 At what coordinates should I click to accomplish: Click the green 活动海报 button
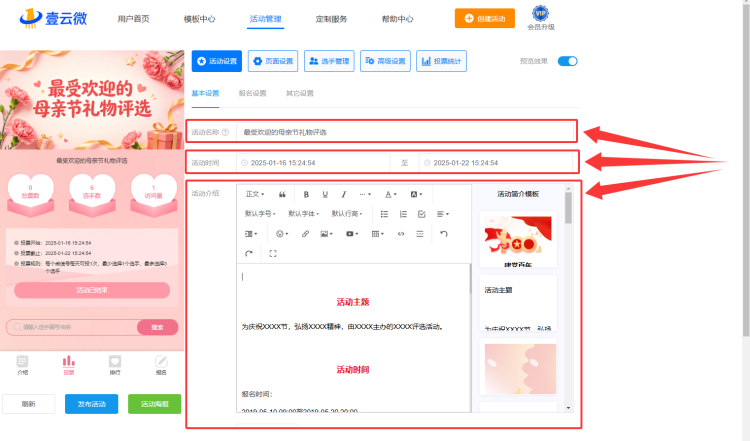click(154, 404)
